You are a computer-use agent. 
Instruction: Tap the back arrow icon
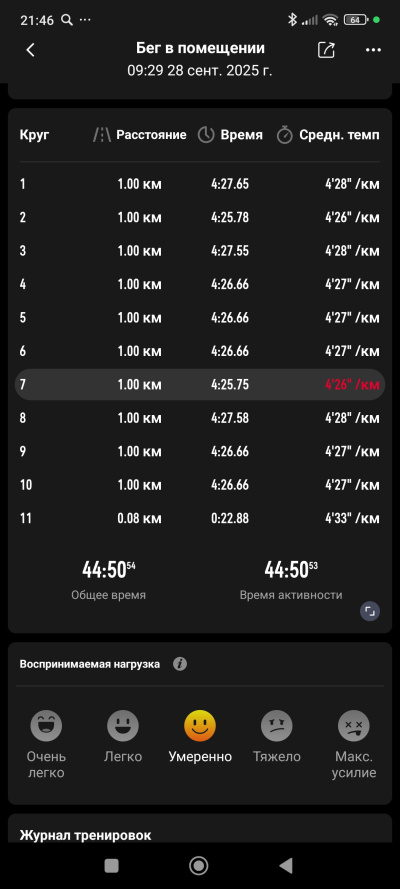tap(31, 50)
